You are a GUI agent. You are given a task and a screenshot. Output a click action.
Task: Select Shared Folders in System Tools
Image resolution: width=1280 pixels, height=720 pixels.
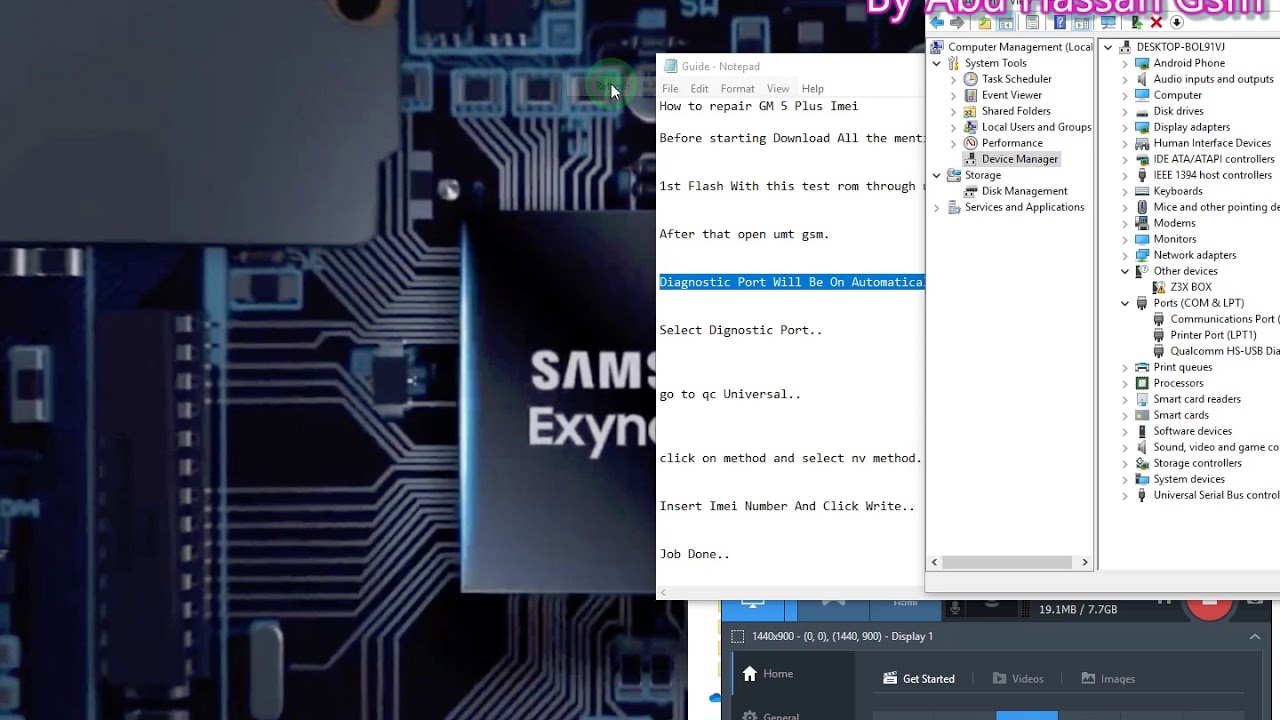click(1006, 111)
